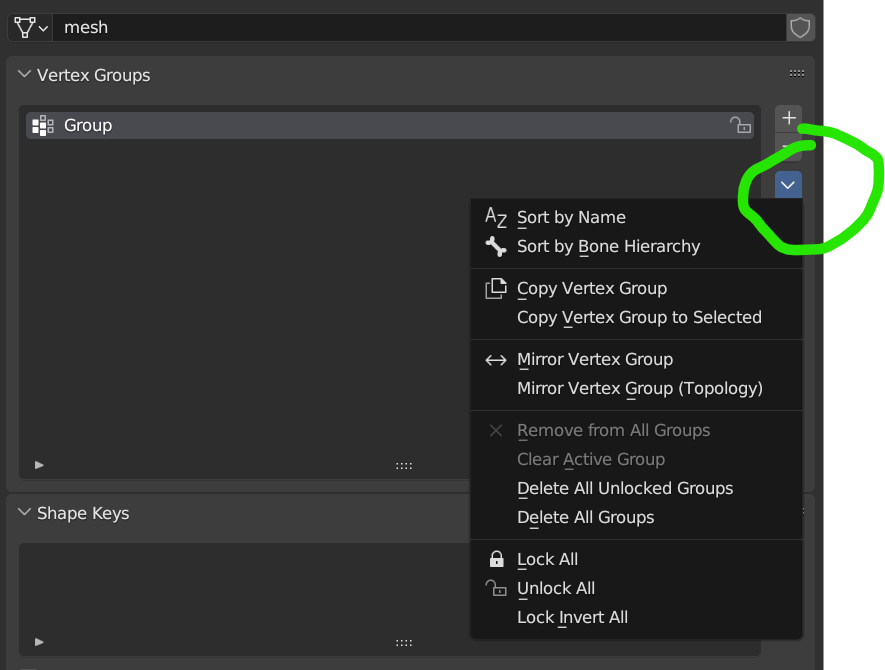Expand the vertex group list filter triangle

pyautogui.click(x=39, y=465)
